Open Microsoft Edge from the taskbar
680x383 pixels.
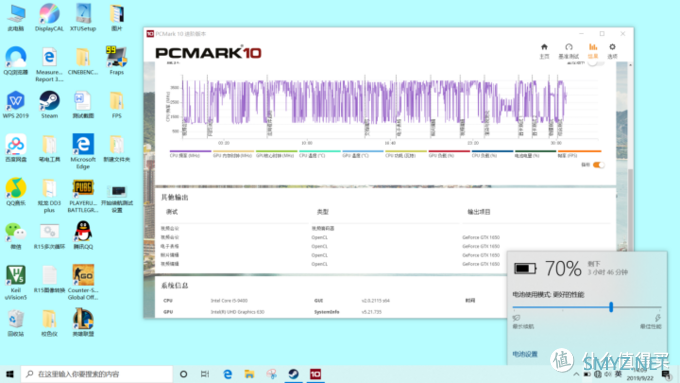tap(227, 374)
